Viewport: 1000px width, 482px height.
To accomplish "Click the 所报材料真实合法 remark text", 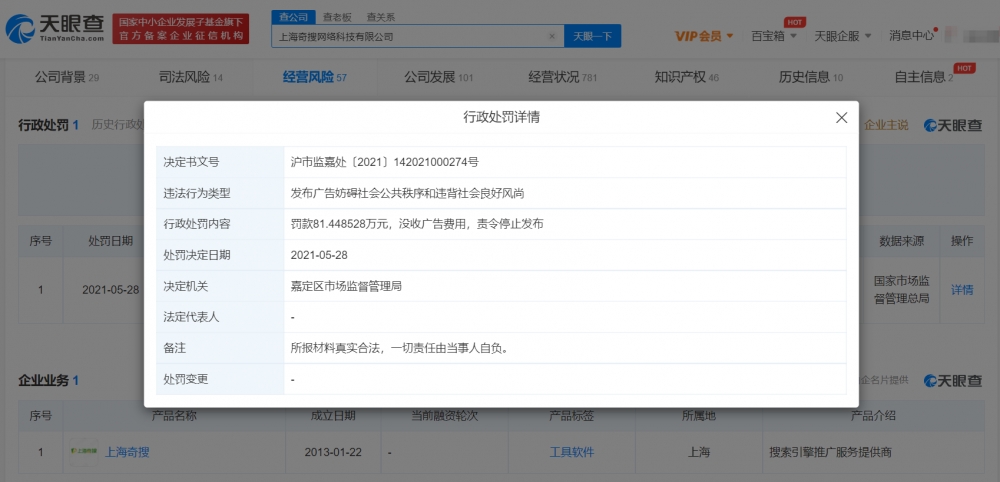I will [x=399, y=349].
